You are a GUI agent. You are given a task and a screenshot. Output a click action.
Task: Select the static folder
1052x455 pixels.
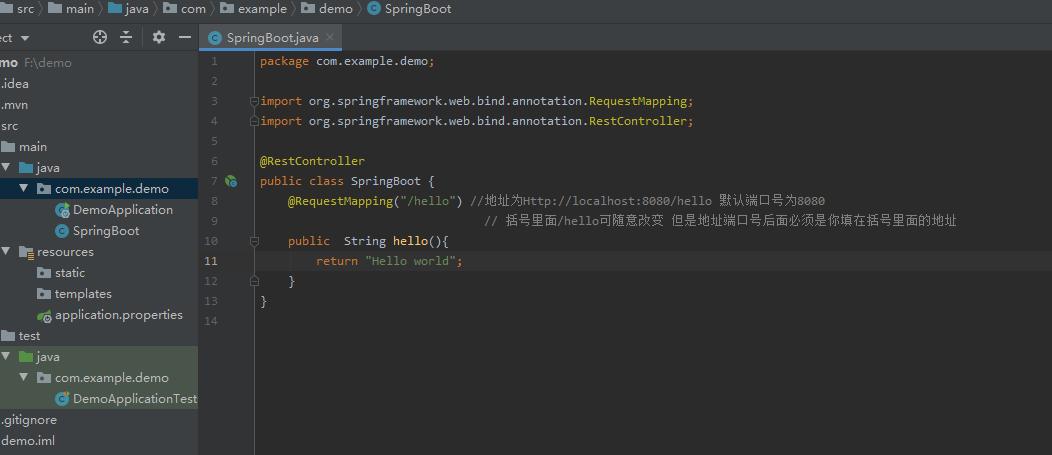click(x=70, y=272)
